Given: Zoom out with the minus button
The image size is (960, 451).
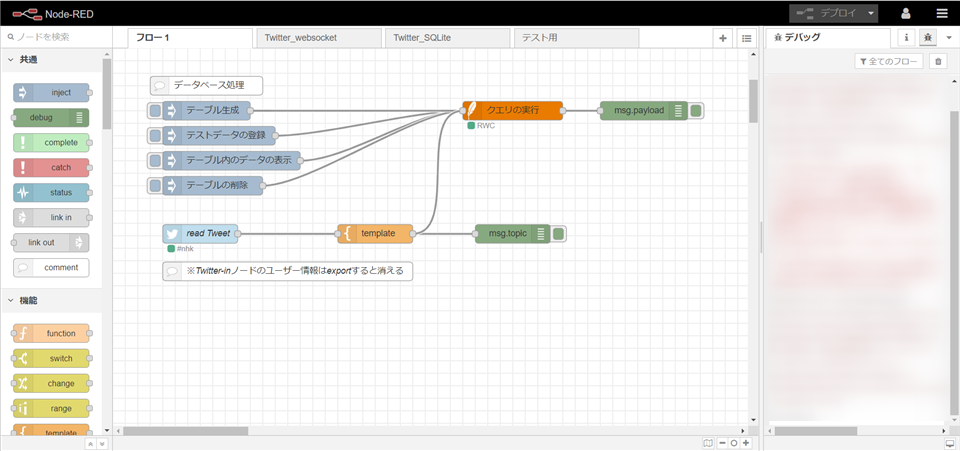Looking at the screenshot, I should (x=722, y=443).
